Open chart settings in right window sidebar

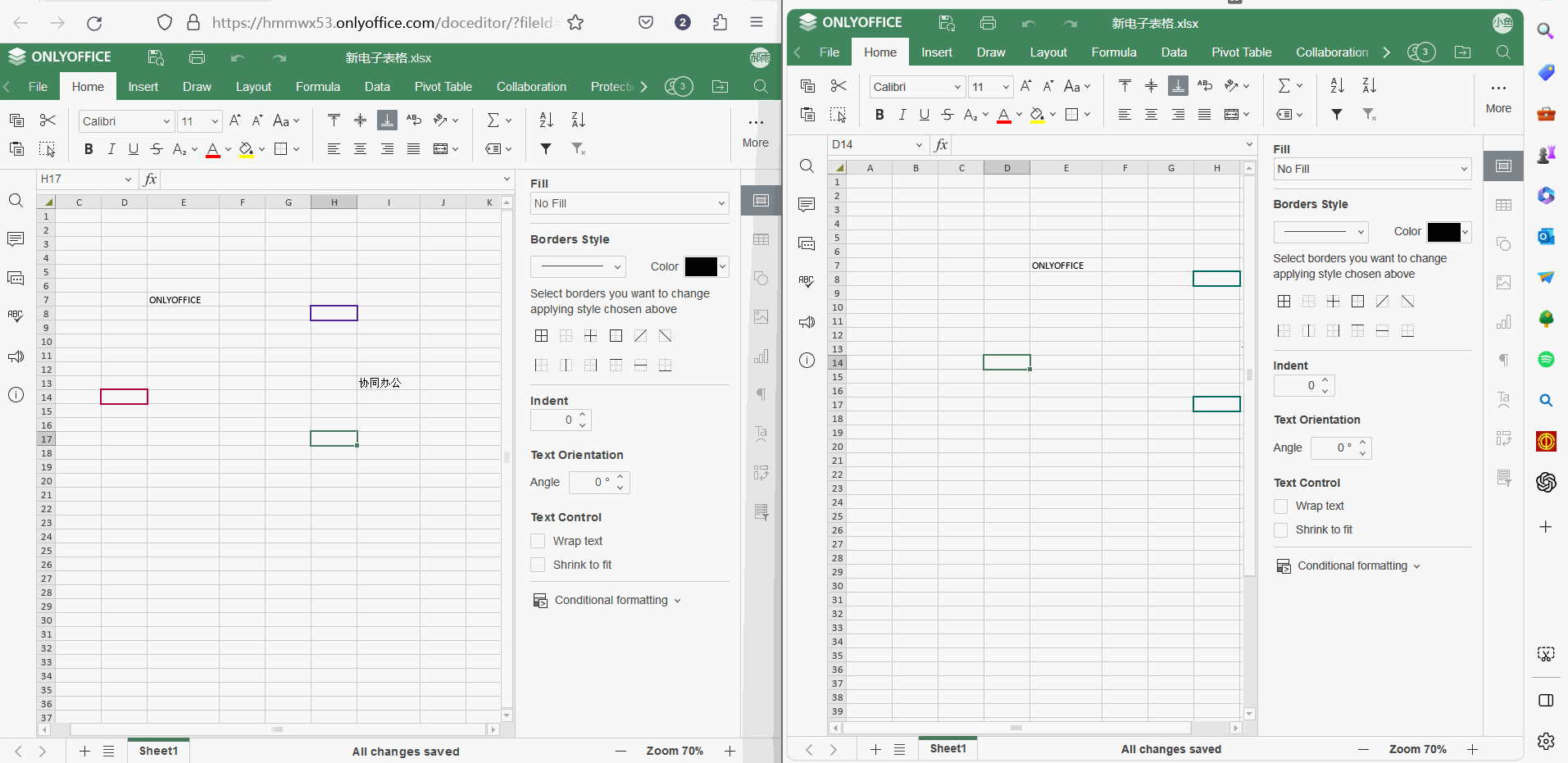pos(1503,322)
